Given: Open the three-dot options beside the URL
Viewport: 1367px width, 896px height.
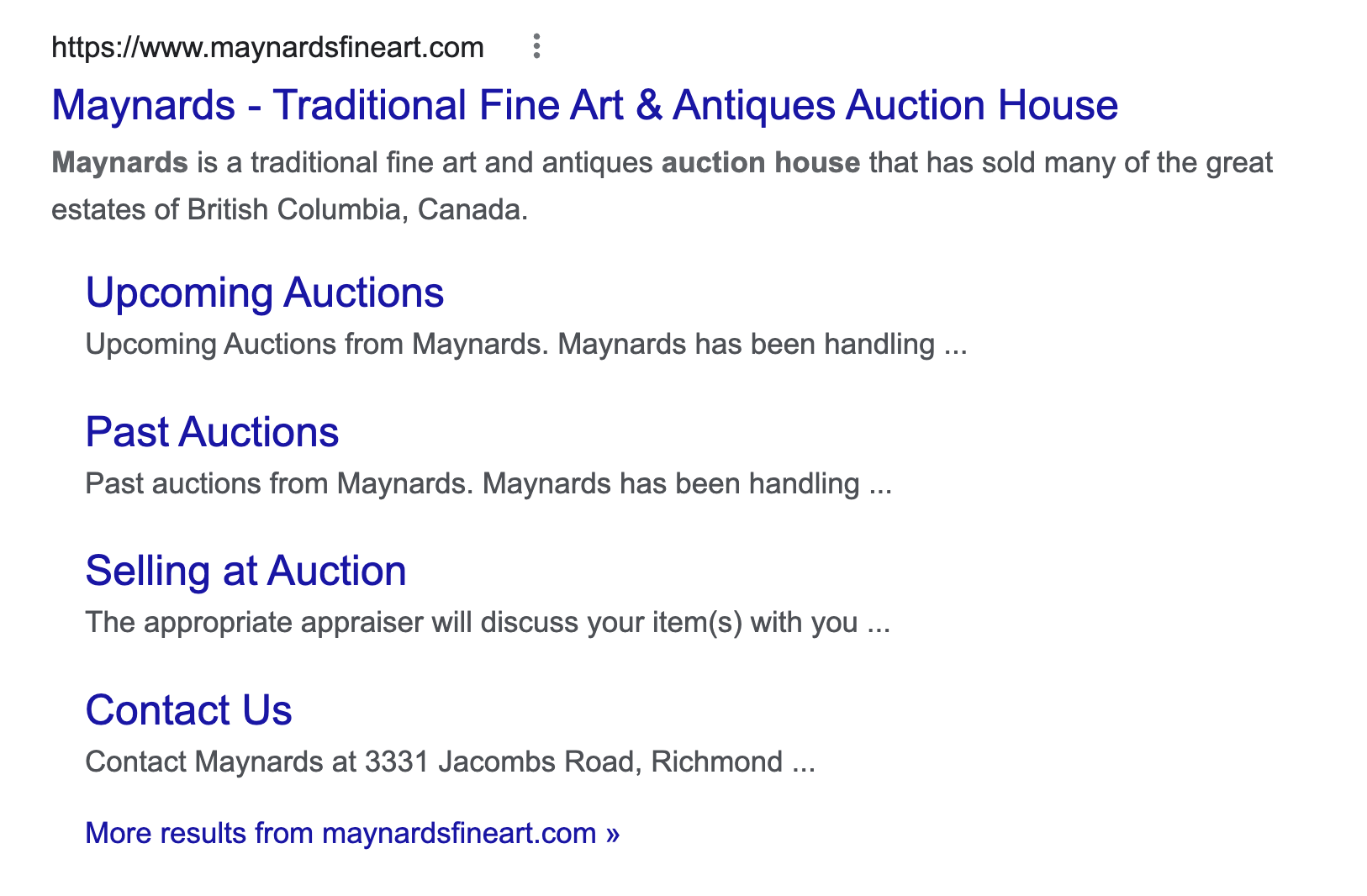Looking at the screenshot, I should pyautogui.click(x=536, y=46).
